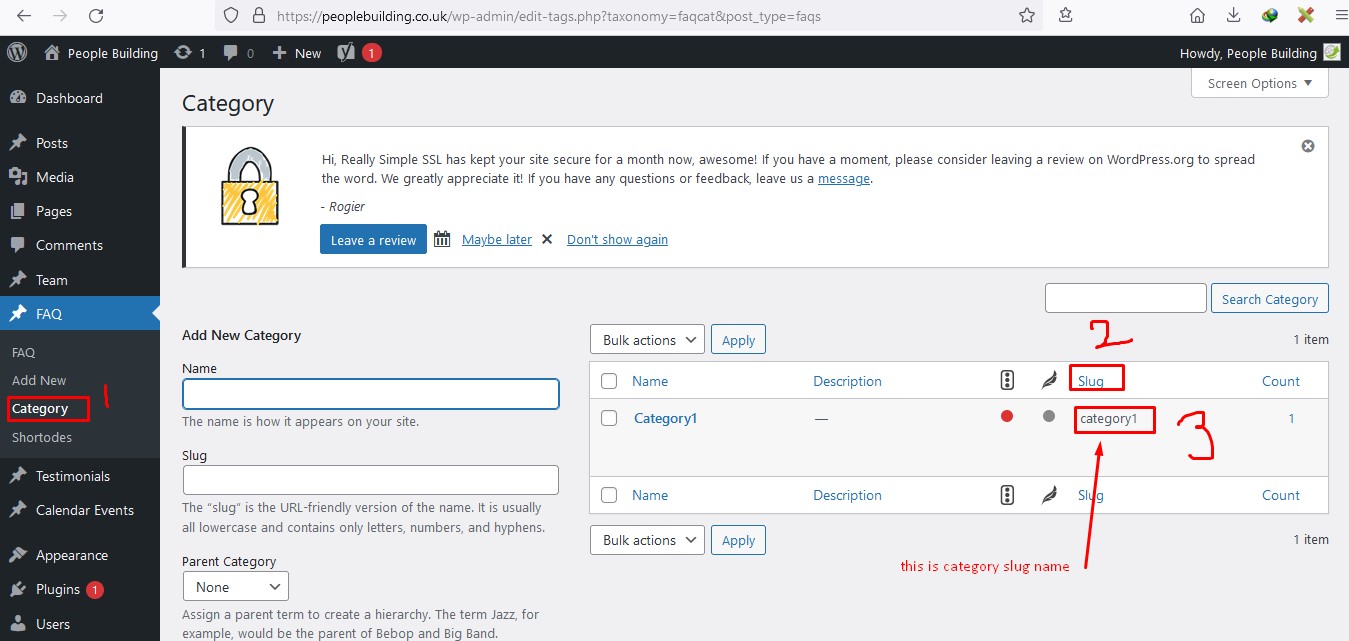Click the red SEO score dot for Category1
Image resolution: width=1349 pixels, height=641 pixels.
[x=1007, y=417]
